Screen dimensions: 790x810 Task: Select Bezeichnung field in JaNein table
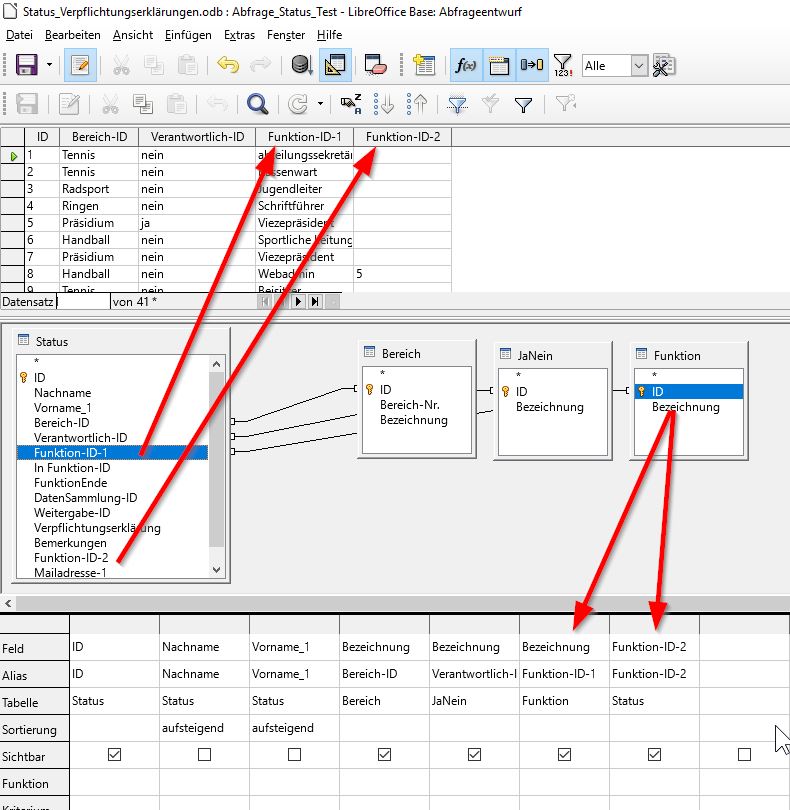point(549,407)
